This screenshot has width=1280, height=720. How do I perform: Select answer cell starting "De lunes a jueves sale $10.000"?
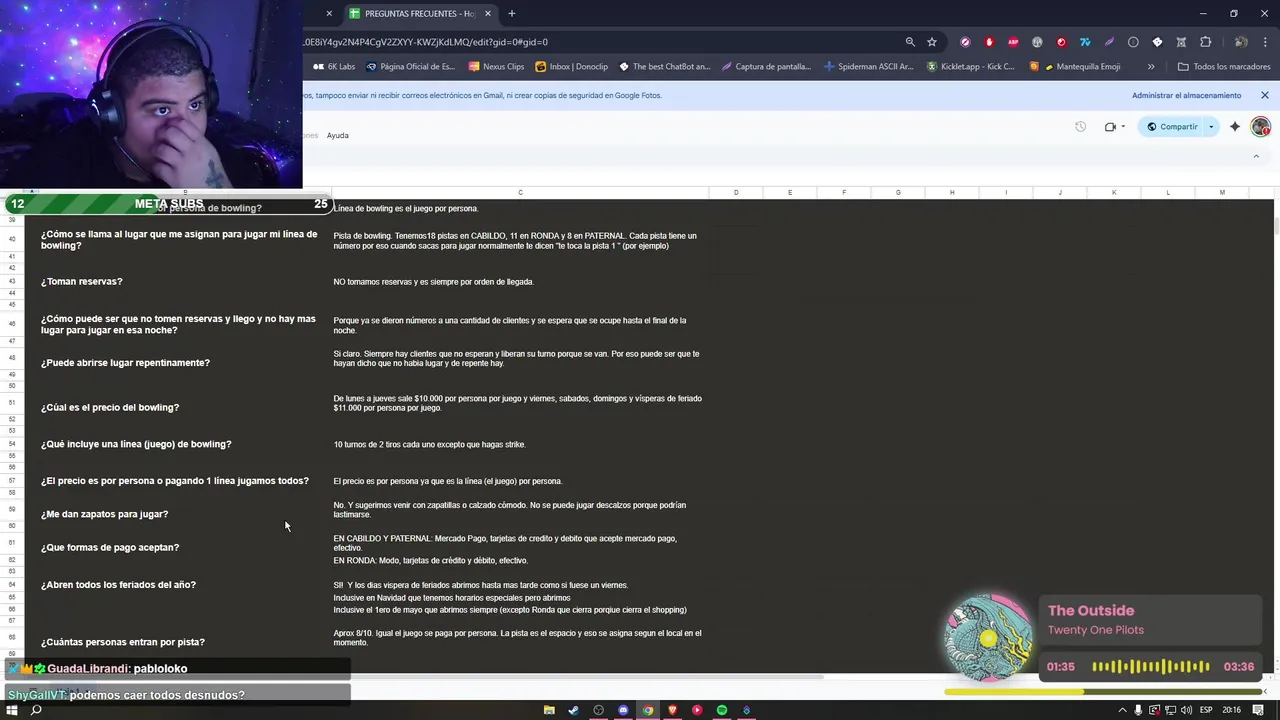point(517,403)
